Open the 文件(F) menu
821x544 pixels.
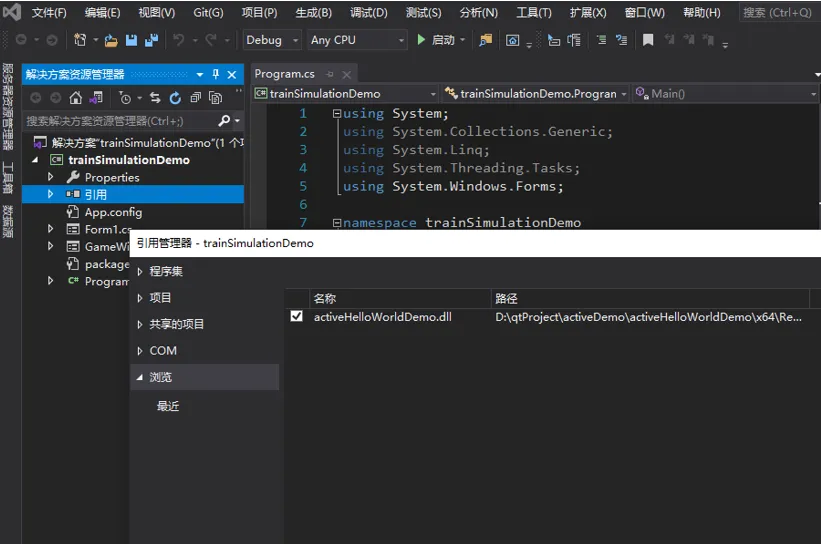point(49,13)
